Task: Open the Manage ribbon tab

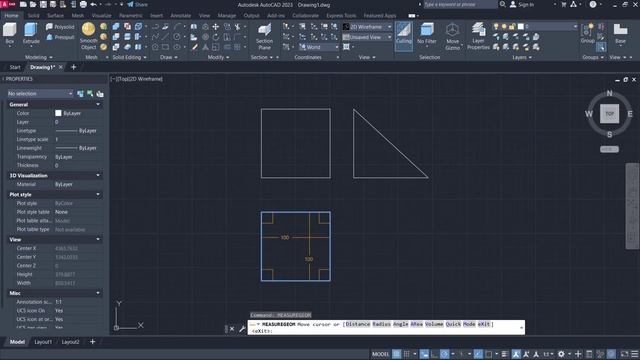Action: coord(227,16)
